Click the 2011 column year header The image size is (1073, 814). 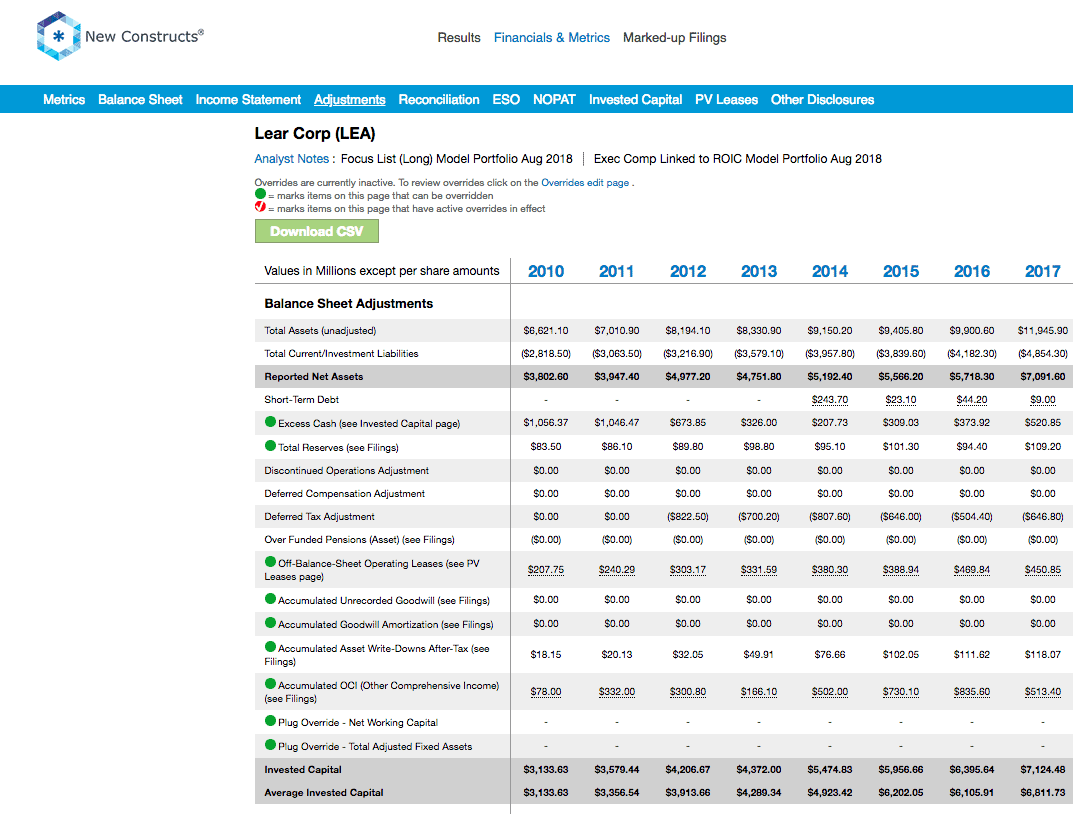617,272
